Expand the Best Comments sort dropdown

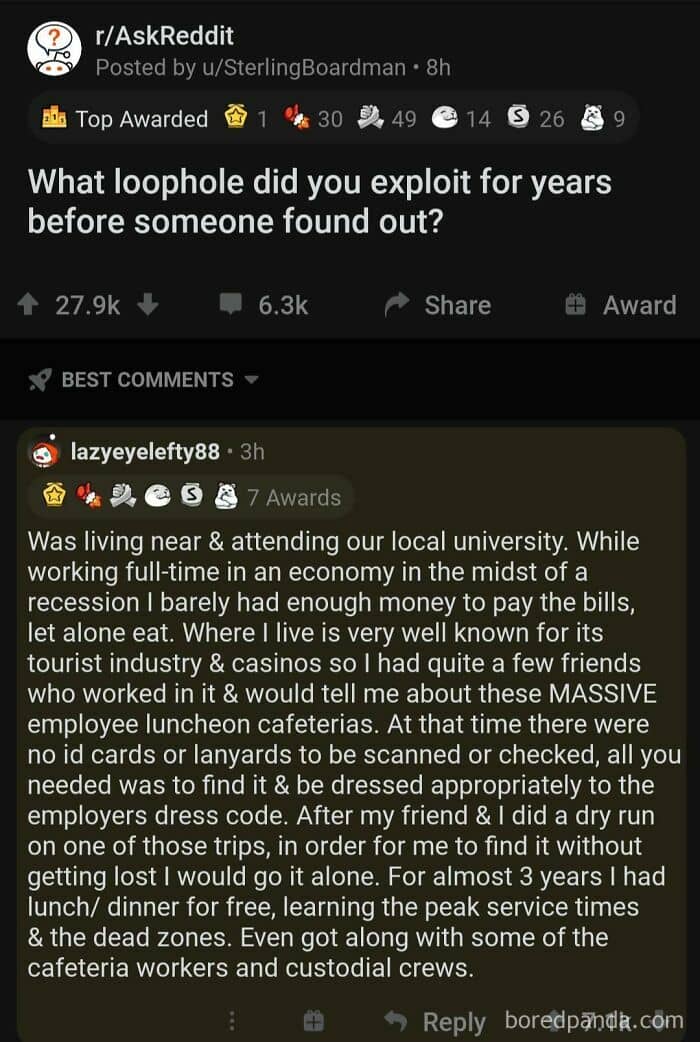point(252,380)
